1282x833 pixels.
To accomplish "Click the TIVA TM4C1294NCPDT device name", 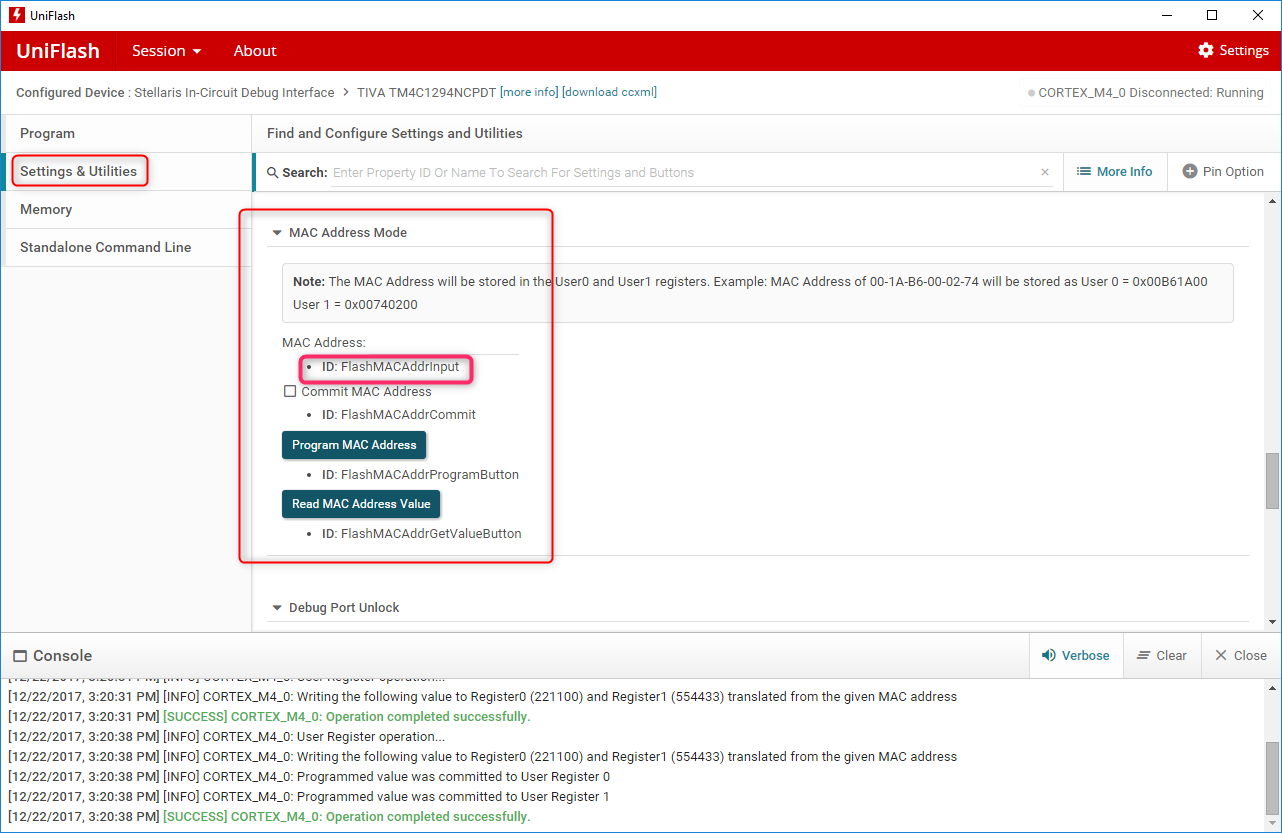I will (426, 92).
